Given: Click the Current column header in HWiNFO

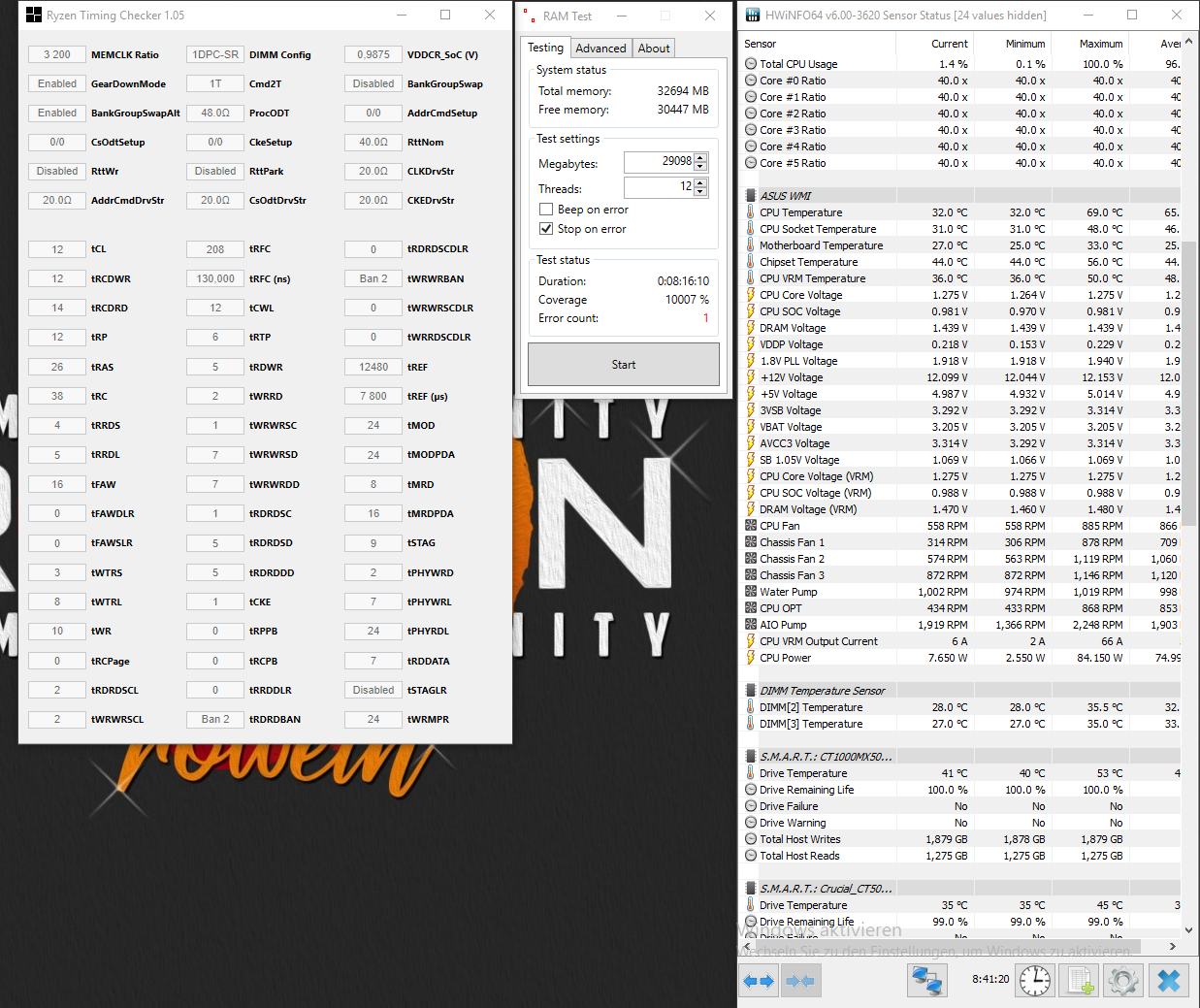Looking at the screenshot, I should 934,44.
